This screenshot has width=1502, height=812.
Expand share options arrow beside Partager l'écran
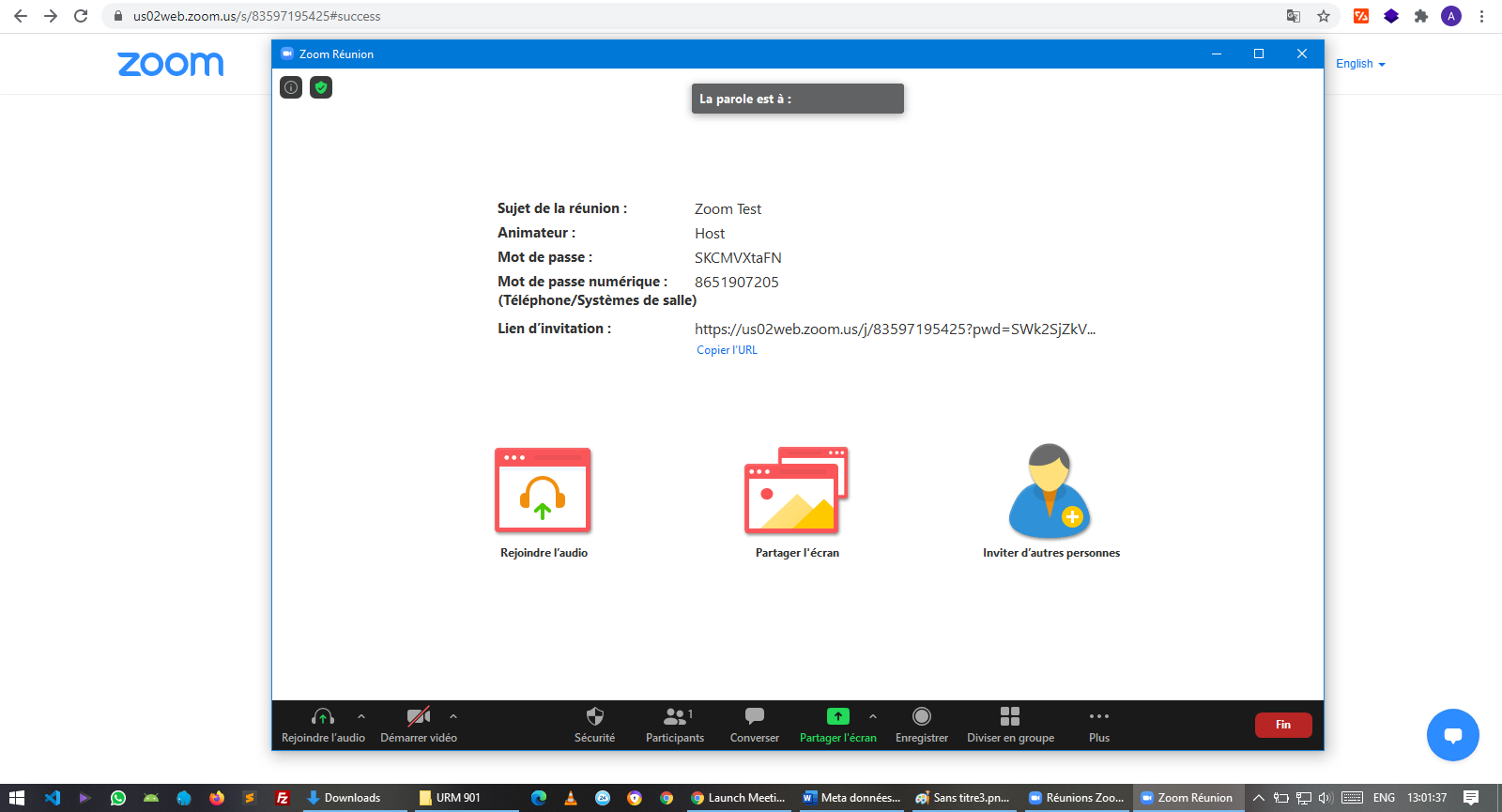pos(873,716)
